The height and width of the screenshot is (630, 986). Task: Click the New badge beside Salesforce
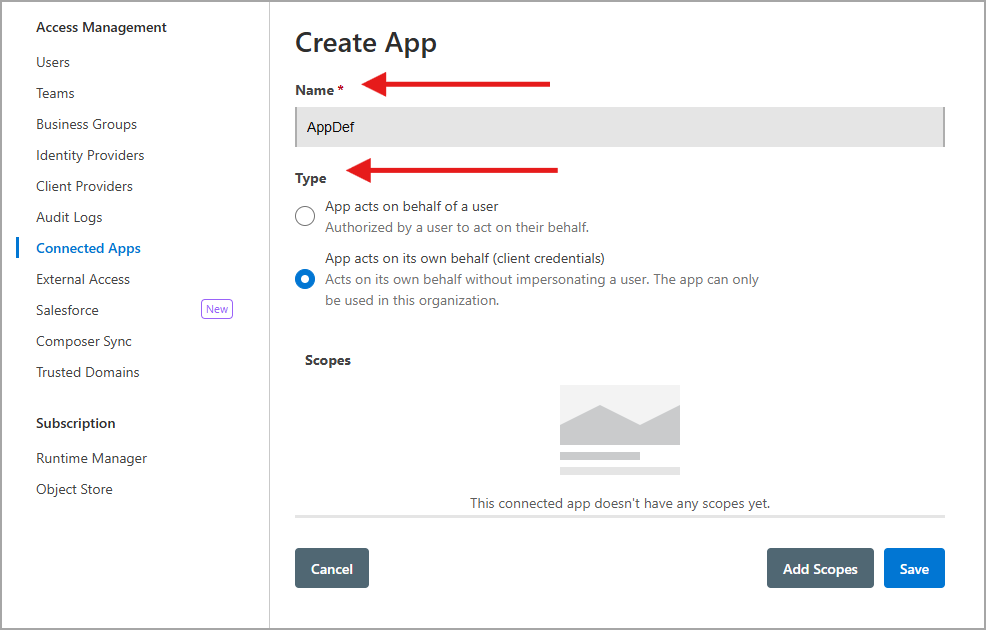[x=217, y=310]
